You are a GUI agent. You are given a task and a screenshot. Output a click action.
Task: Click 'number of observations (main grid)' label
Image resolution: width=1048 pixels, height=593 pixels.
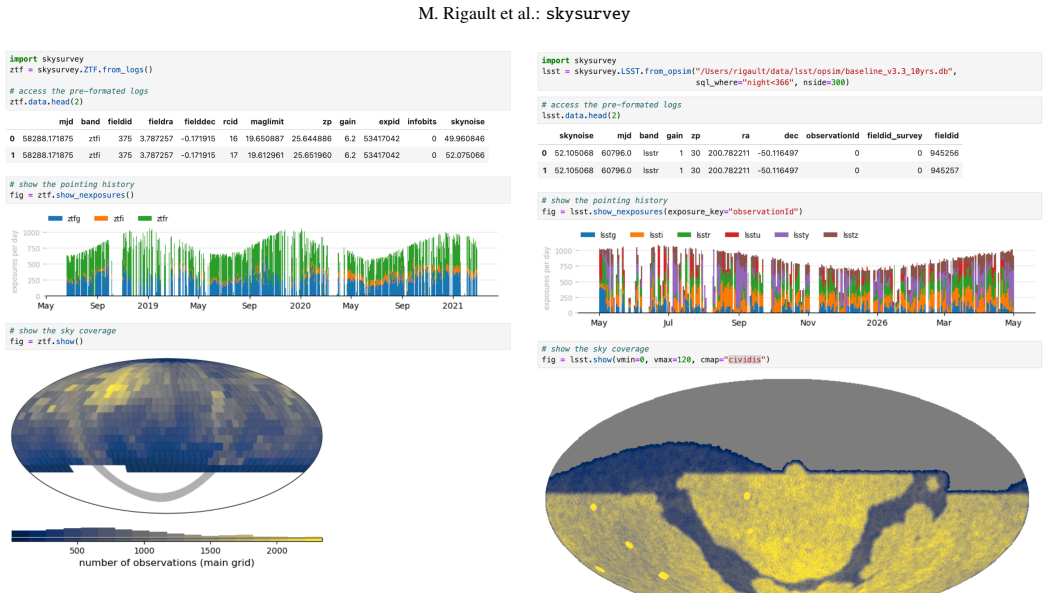click(166, 563)
